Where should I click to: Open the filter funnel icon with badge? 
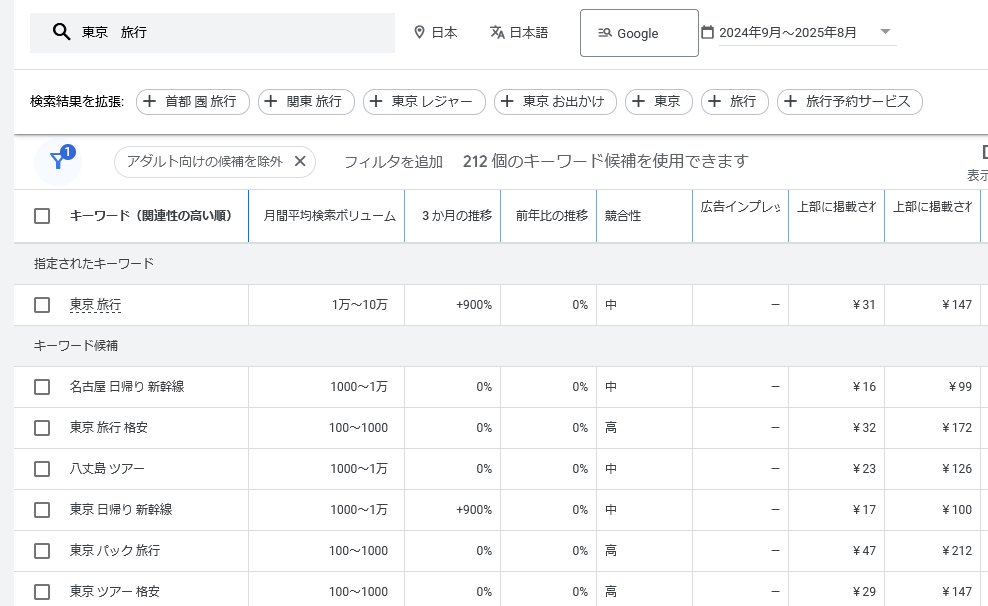pyautogui.click(x=57, y=161)
